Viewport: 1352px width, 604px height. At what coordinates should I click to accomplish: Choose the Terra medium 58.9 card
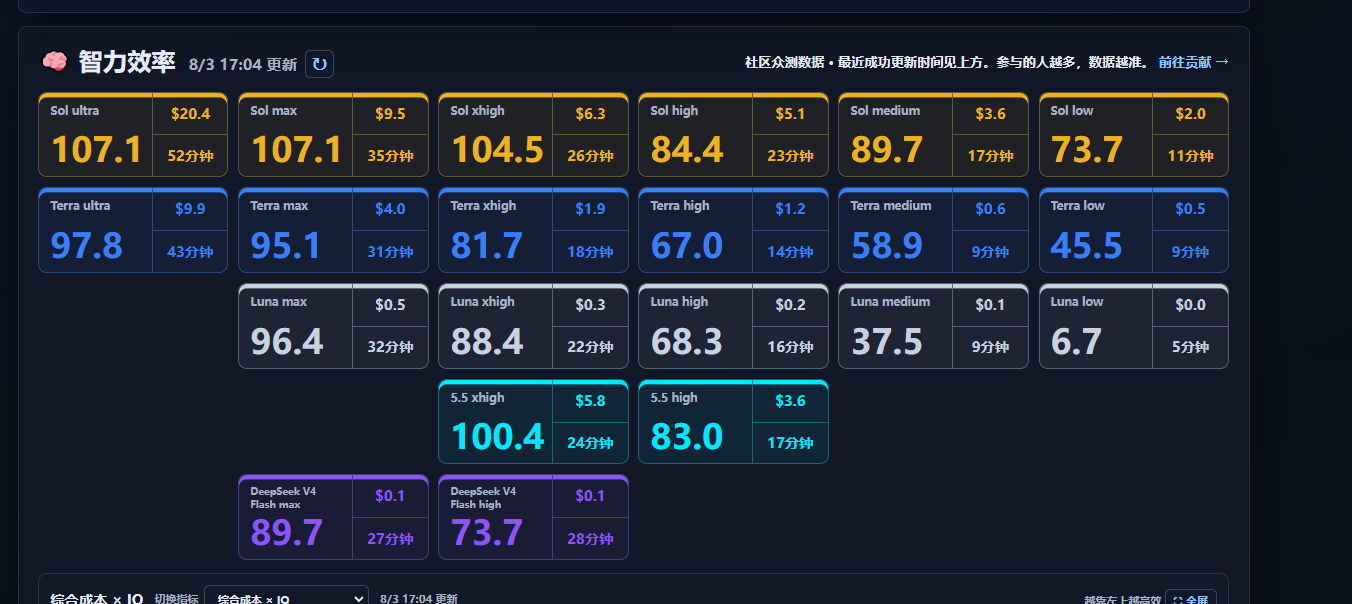point(933,230)
